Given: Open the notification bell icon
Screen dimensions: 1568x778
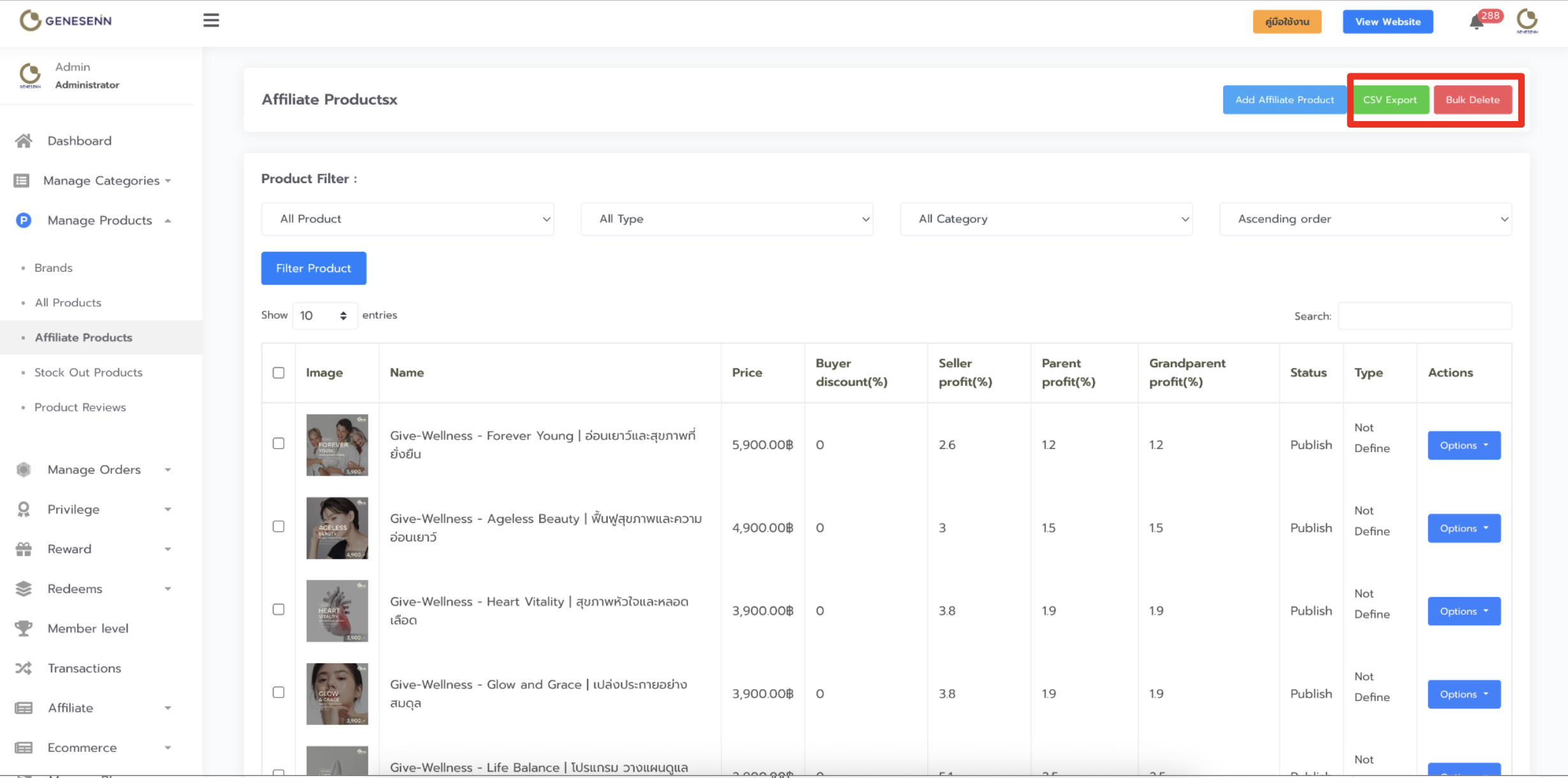Looking at the screenshot, I should [x=1476, y=23].
